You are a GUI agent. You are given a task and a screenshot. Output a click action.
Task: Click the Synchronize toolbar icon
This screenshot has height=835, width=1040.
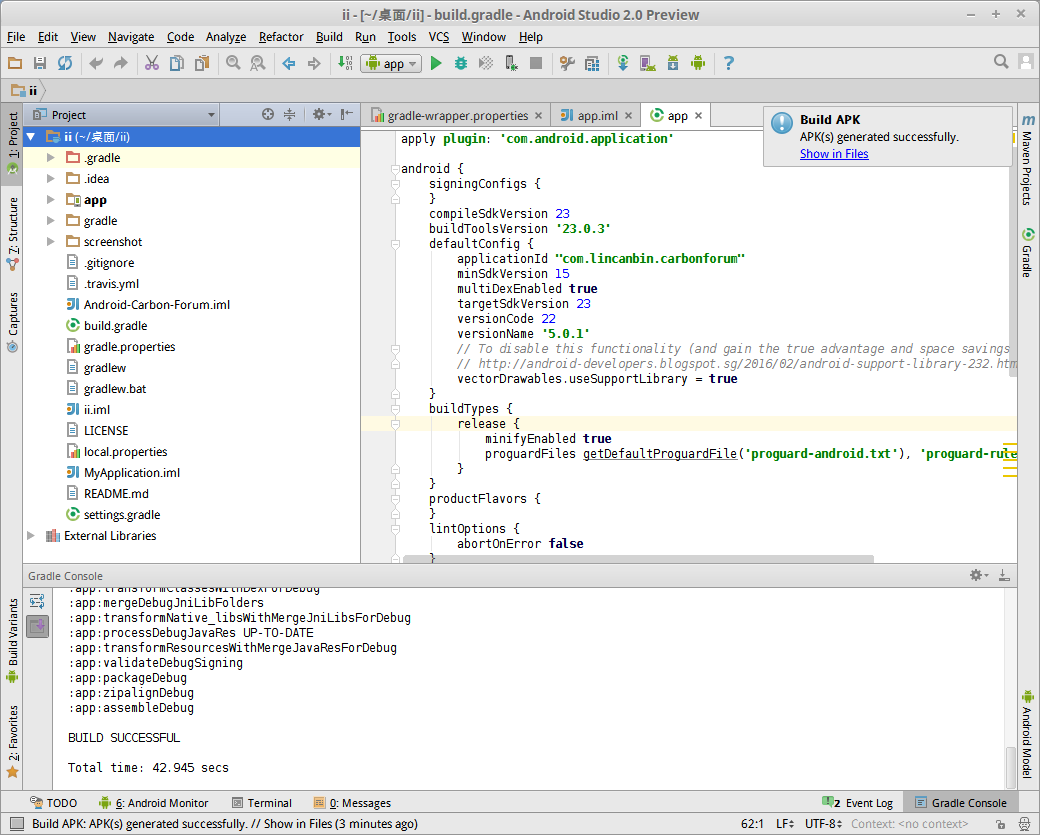coord(65,63)
